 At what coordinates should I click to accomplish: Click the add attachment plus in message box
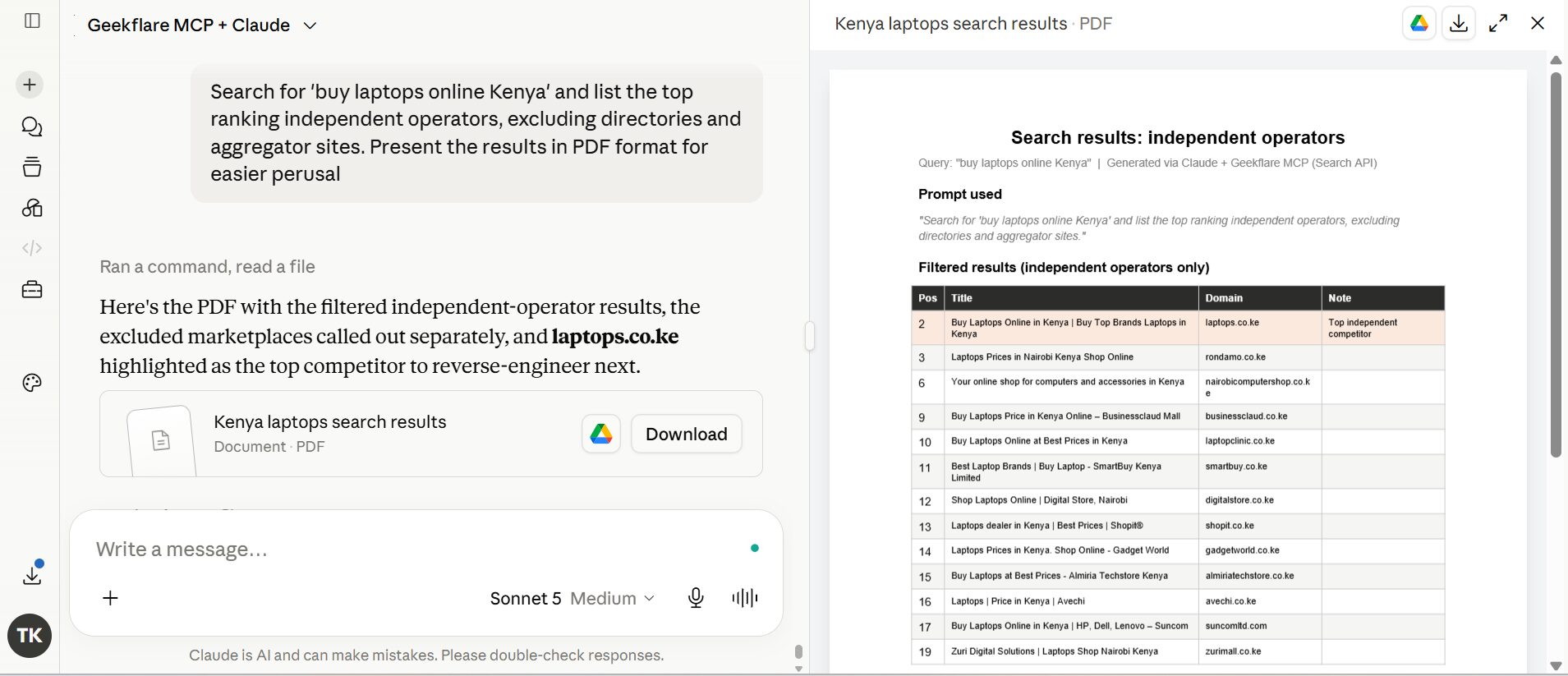pyautogui.click(x=110, y=598)
